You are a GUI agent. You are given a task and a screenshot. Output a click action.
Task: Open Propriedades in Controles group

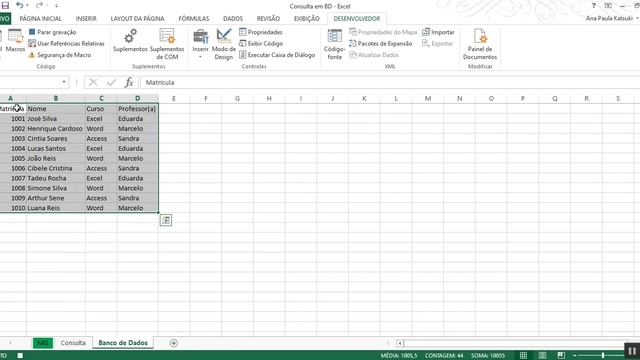pos(261,32)
